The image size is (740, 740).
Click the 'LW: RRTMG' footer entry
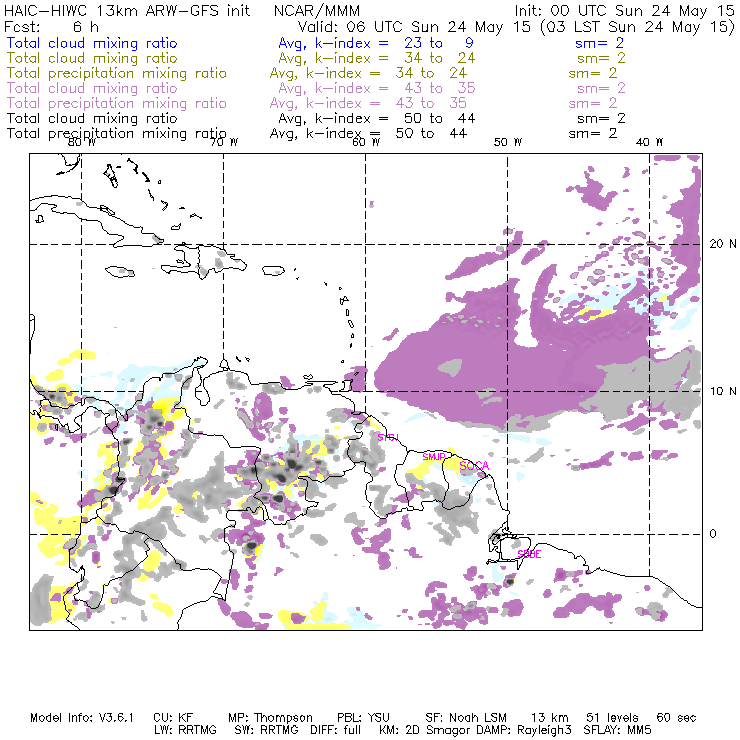(185, 730)
